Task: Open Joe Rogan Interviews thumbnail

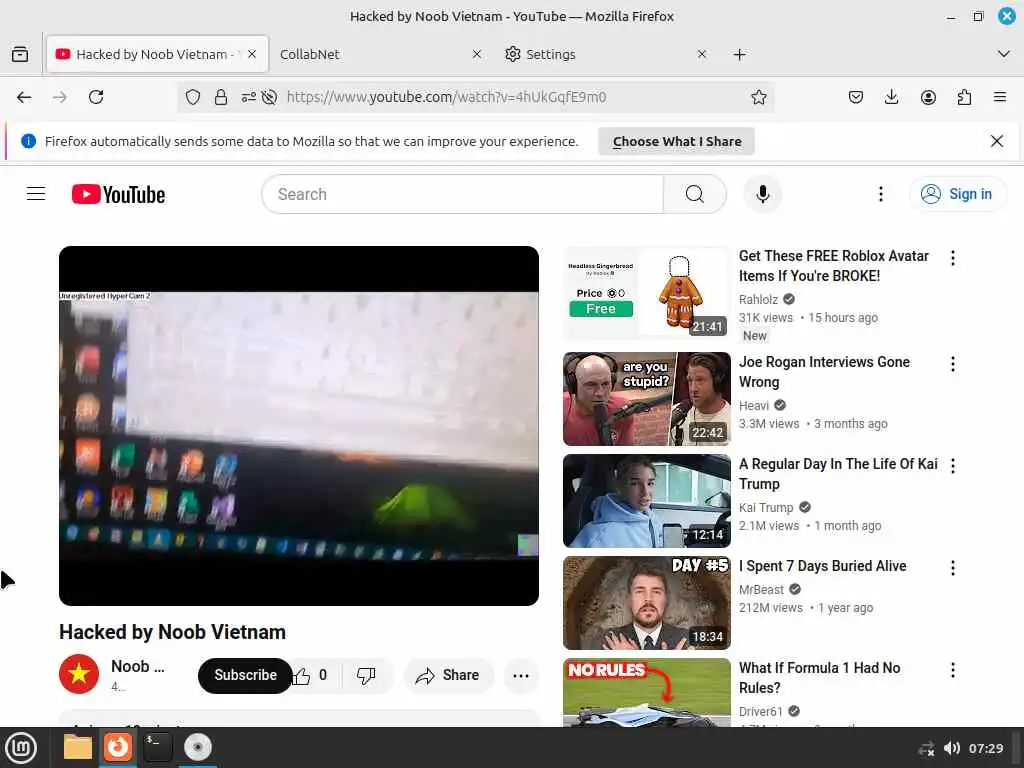Action: click(x=647, y=399)
